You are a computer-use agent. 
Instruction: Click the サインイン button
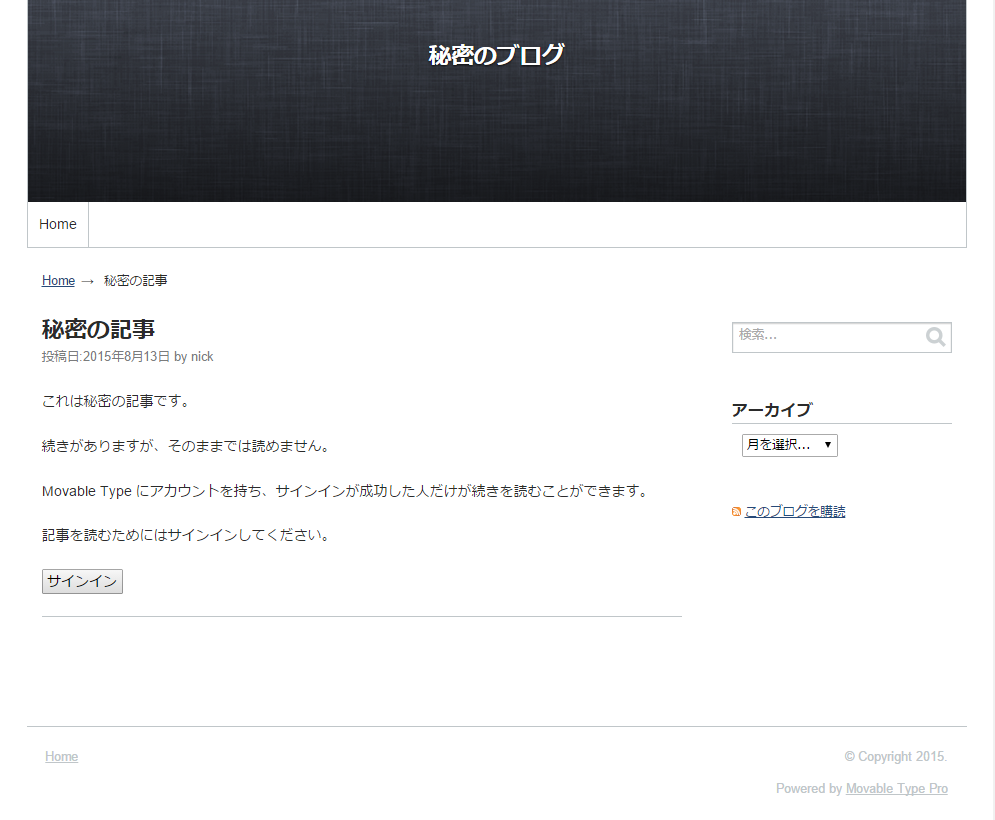[x=82, y=581]
